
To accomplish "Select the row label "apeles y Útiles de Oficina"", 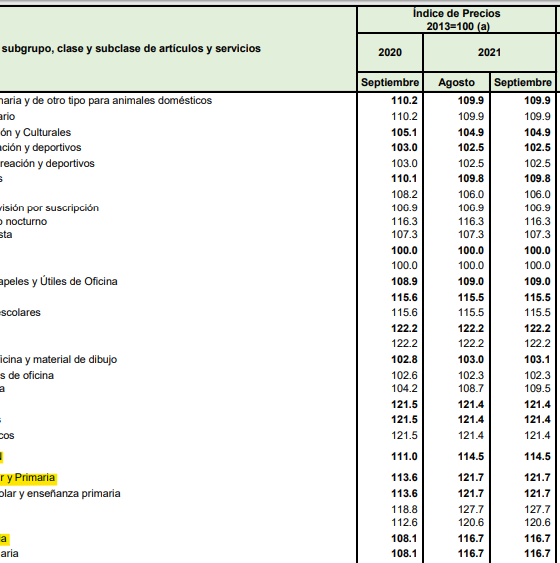I will pyautogui.click(x=59, y=282).
